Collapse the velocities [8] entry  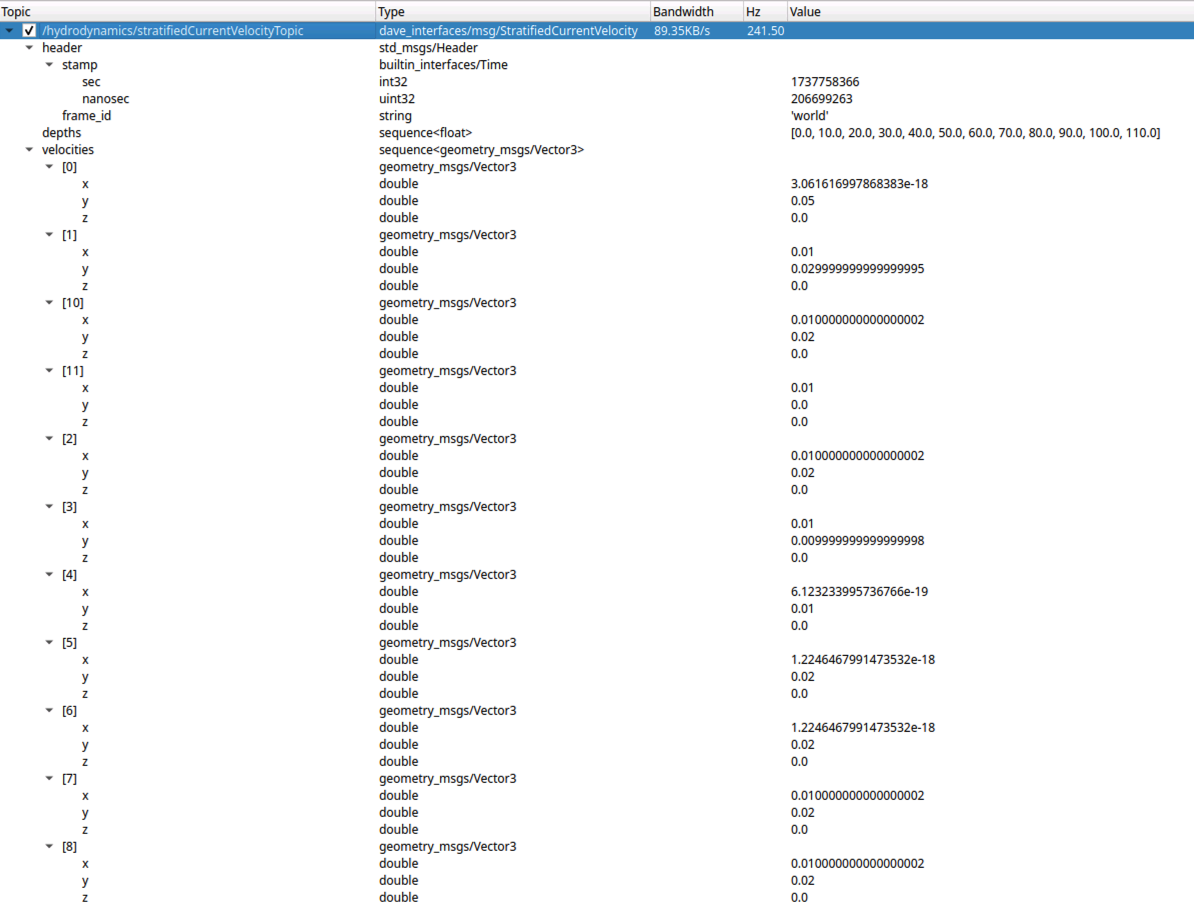(49, 846)
